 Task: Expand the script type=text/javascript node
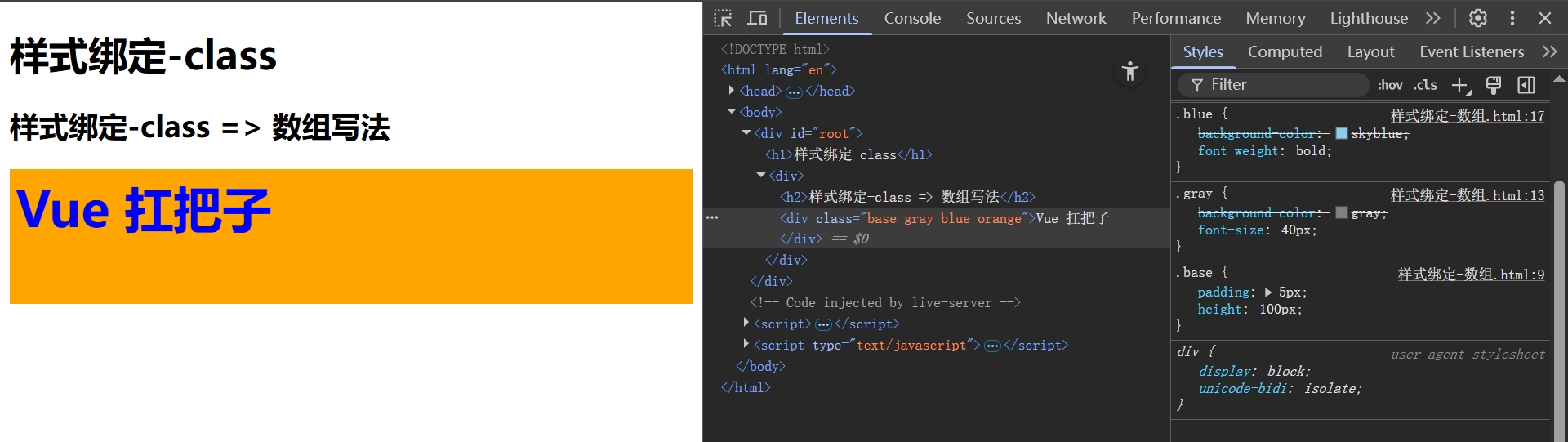pos(746,345)
